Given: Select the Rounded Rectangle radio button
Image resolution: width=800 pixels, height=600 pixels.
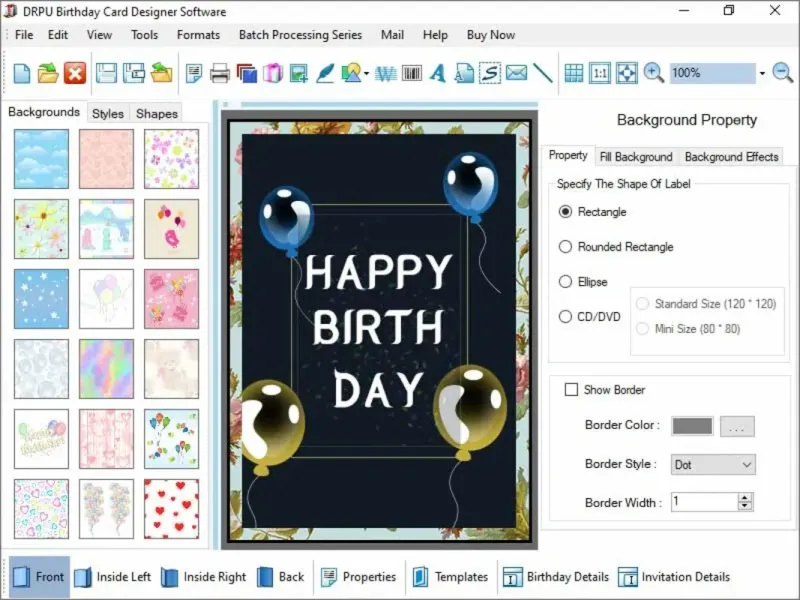Looking at the screenshot, I should click(x=565, y=247).
